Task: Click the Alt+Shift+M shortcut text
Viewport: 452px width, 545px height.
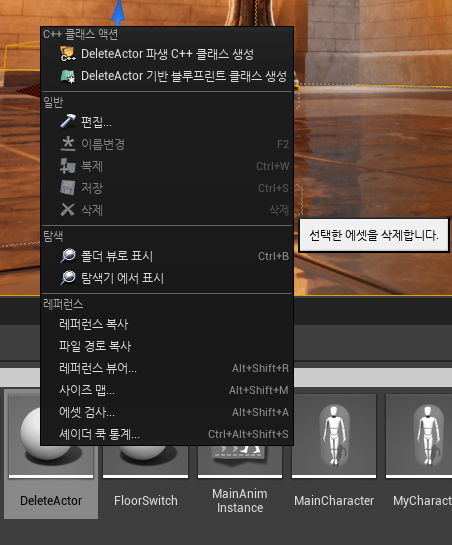Action: tap(259, 390)
